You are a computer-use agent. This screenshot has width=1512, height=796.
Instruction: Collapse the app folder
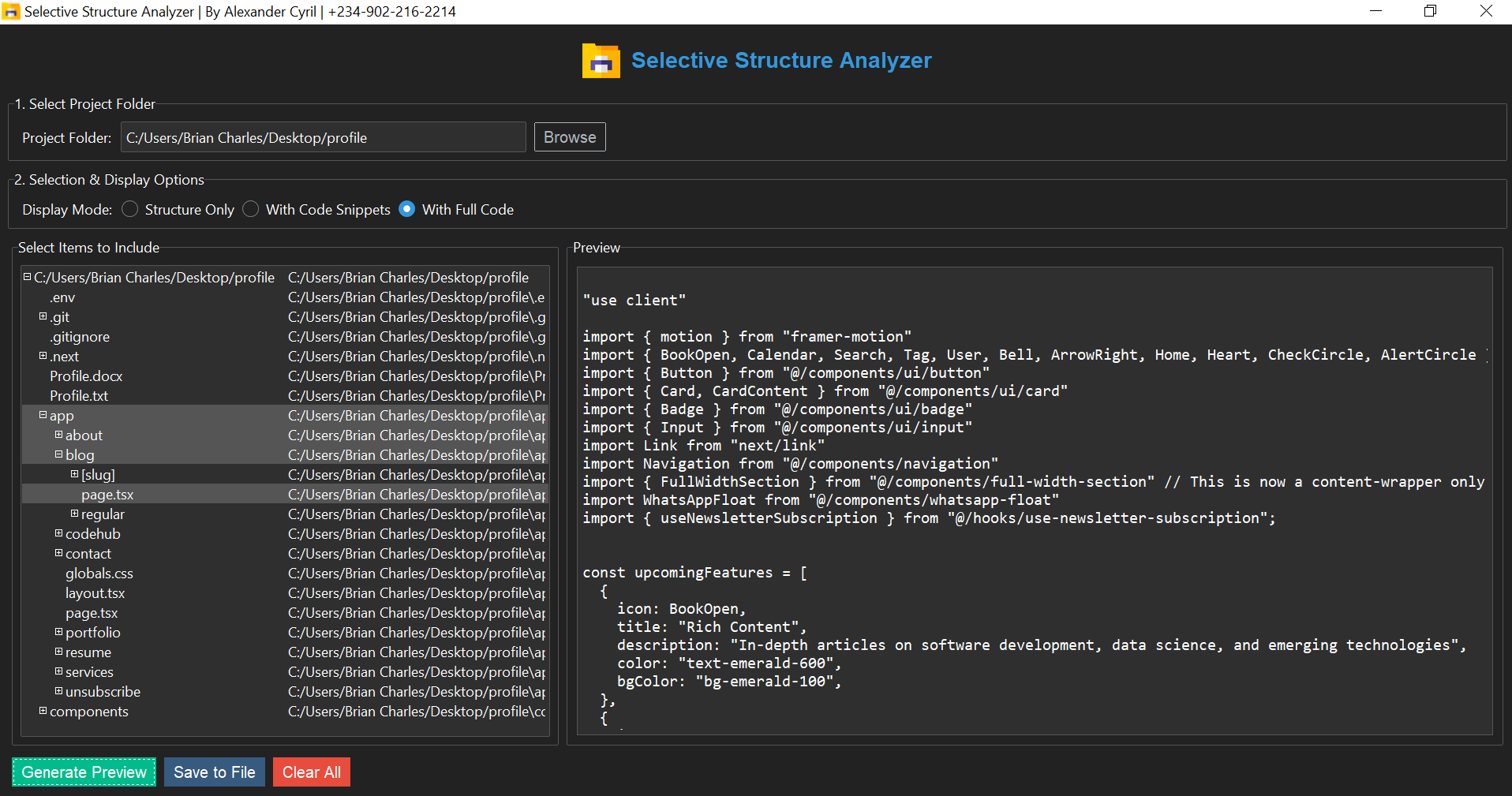point(43,415)
